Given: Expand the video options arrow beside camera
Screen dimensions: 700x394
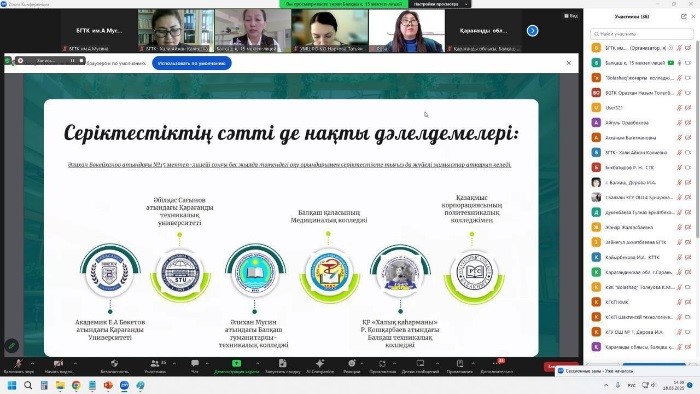Looking at the screenshot, I should 75,364.
